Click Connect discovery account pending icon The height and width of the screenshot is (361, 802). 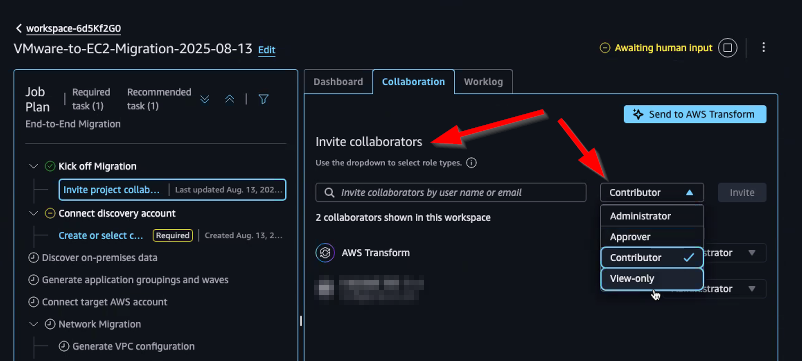pyautogui.click(x=50, y=213)
